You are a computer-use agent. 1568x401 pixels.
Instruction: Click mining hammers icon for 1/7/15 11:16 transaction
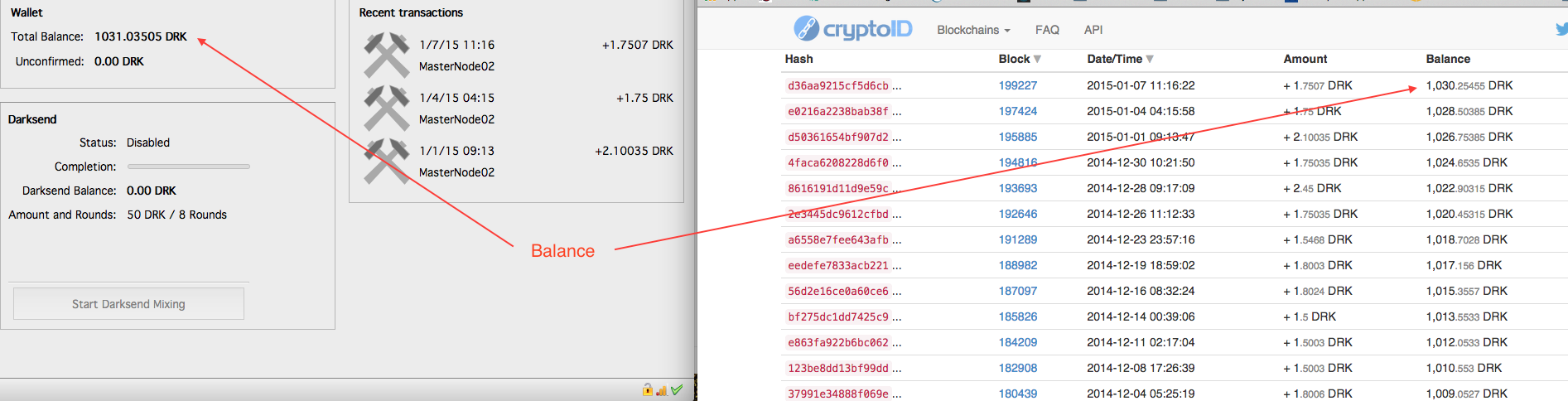point(387,55)
